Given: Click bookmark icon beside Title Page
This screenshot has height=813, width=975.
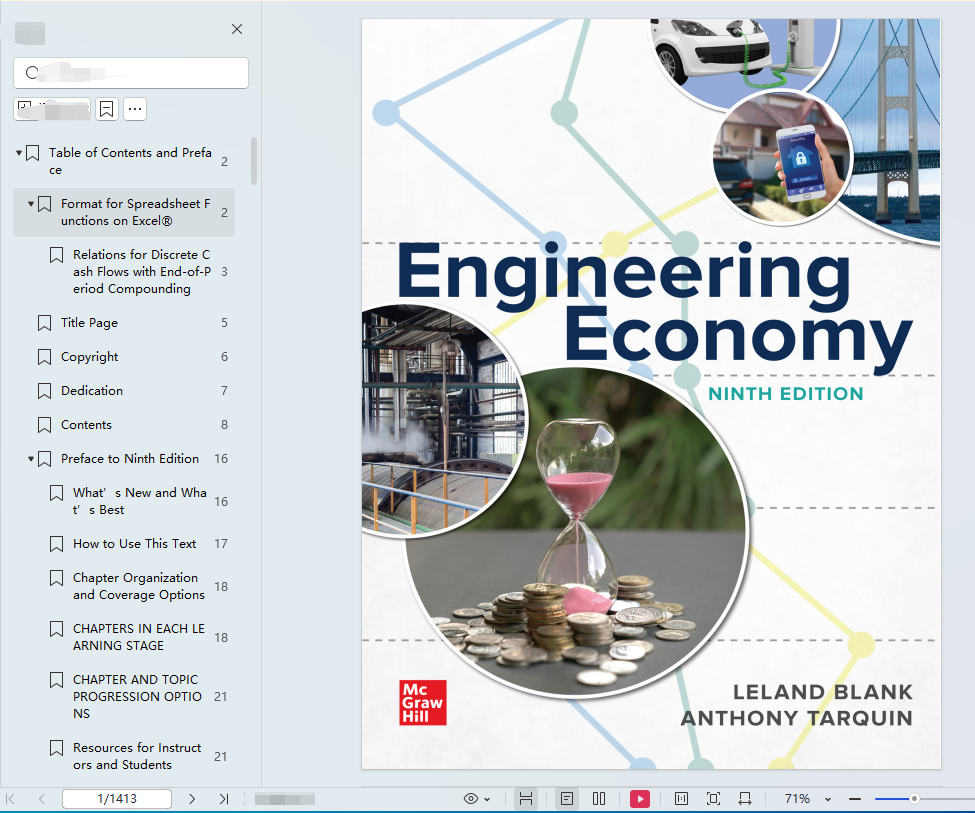Looking at the screenshot, I should 44,323.
